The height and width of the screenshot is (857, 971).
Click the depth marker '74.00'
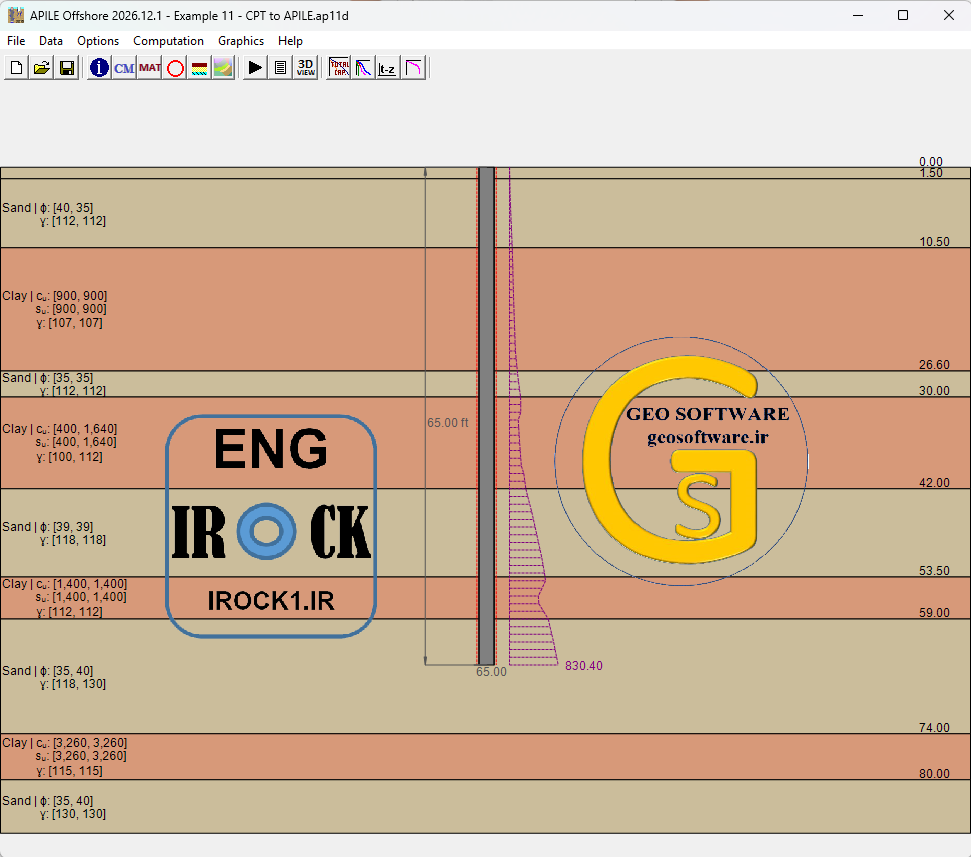point(934,728)
